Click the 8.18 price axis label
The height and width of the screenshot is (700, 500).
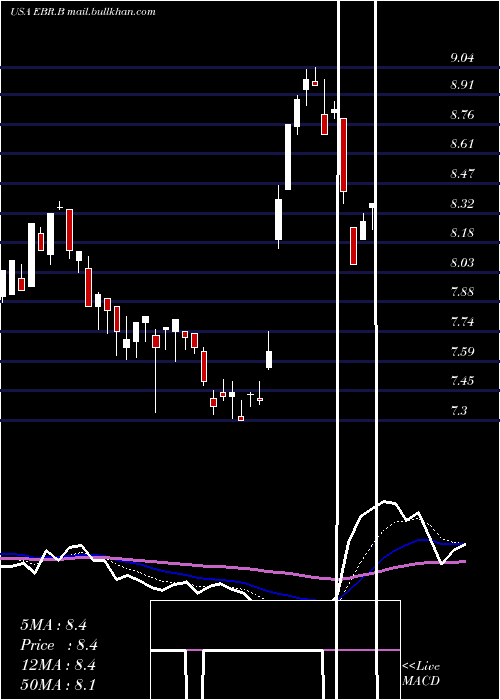(462, 233)
